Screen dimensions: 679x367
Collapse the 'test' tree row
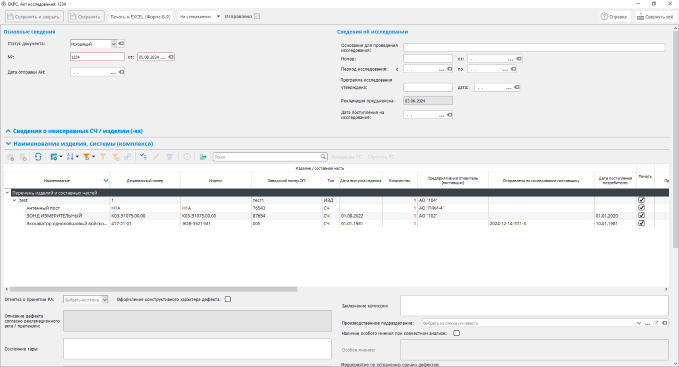tap(14, 200)
